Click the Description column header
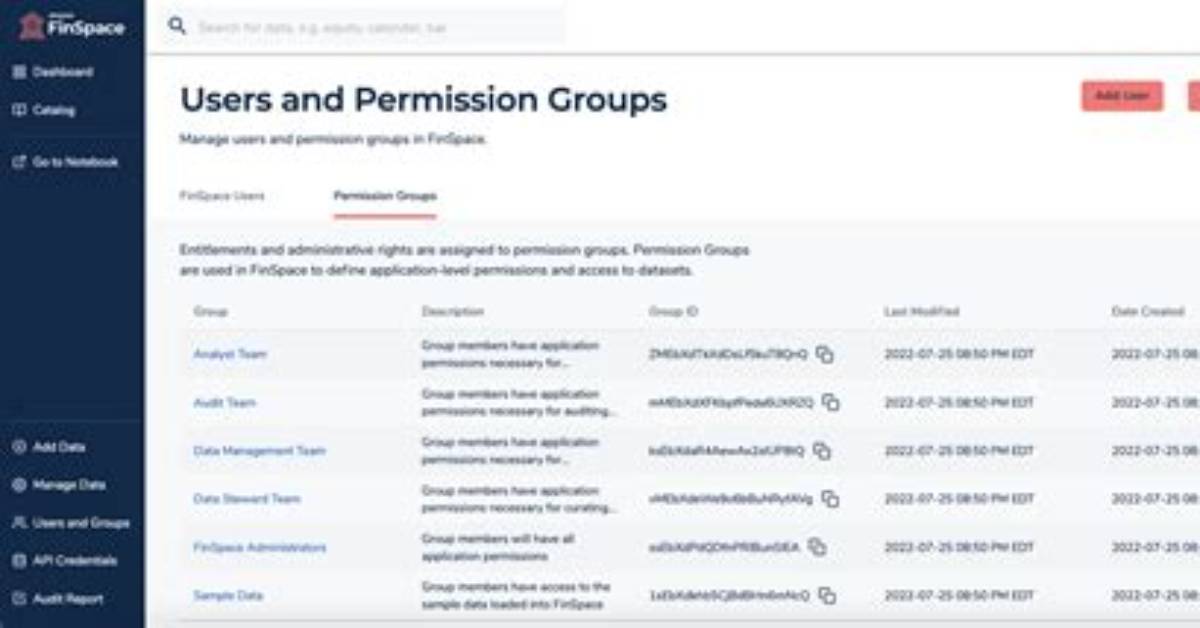Screen dimensions: 1200x628 453,312
